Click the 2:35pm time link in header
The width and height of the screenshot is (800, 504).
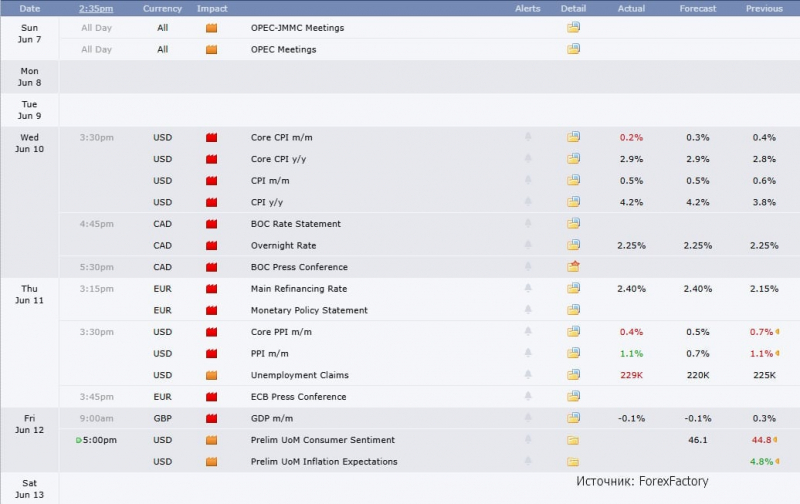point(96,9)
